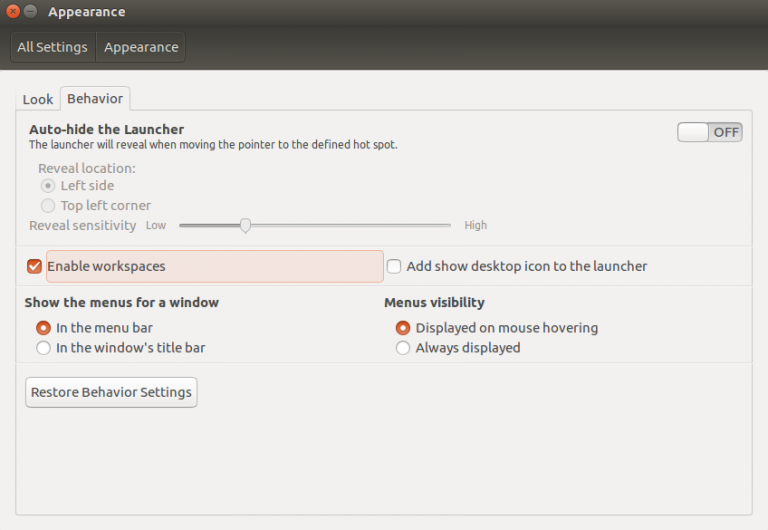
Task: Select In the menu bar option
Action: tap(44, 328)
